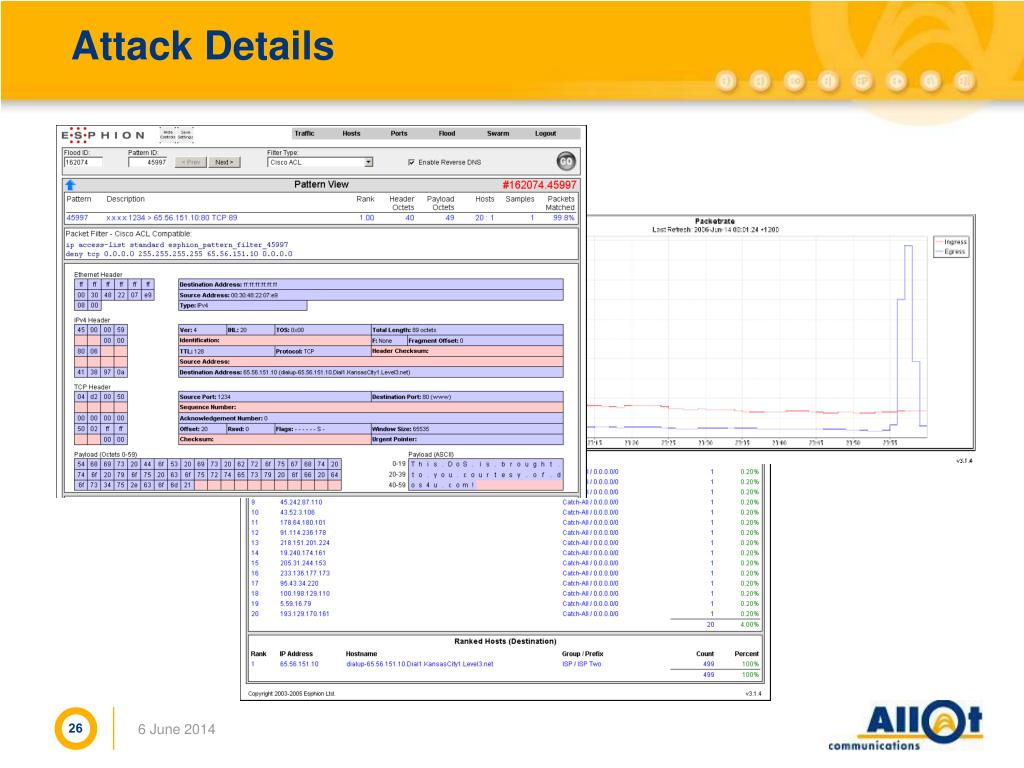
Task: Click the Payload Octets value 49
Action: (449, 217)
